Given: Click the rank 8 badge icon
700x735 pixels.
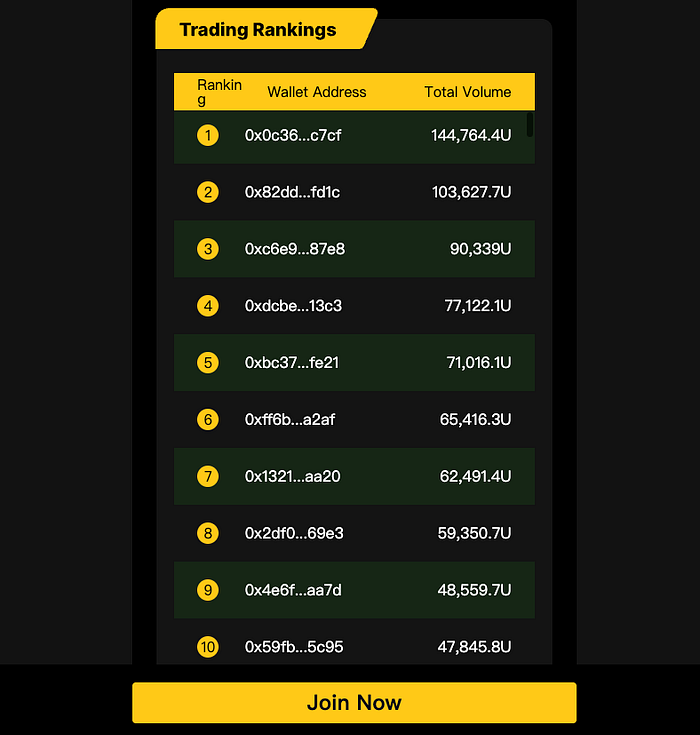Looking at the screenshot, I should pos(208,533).
